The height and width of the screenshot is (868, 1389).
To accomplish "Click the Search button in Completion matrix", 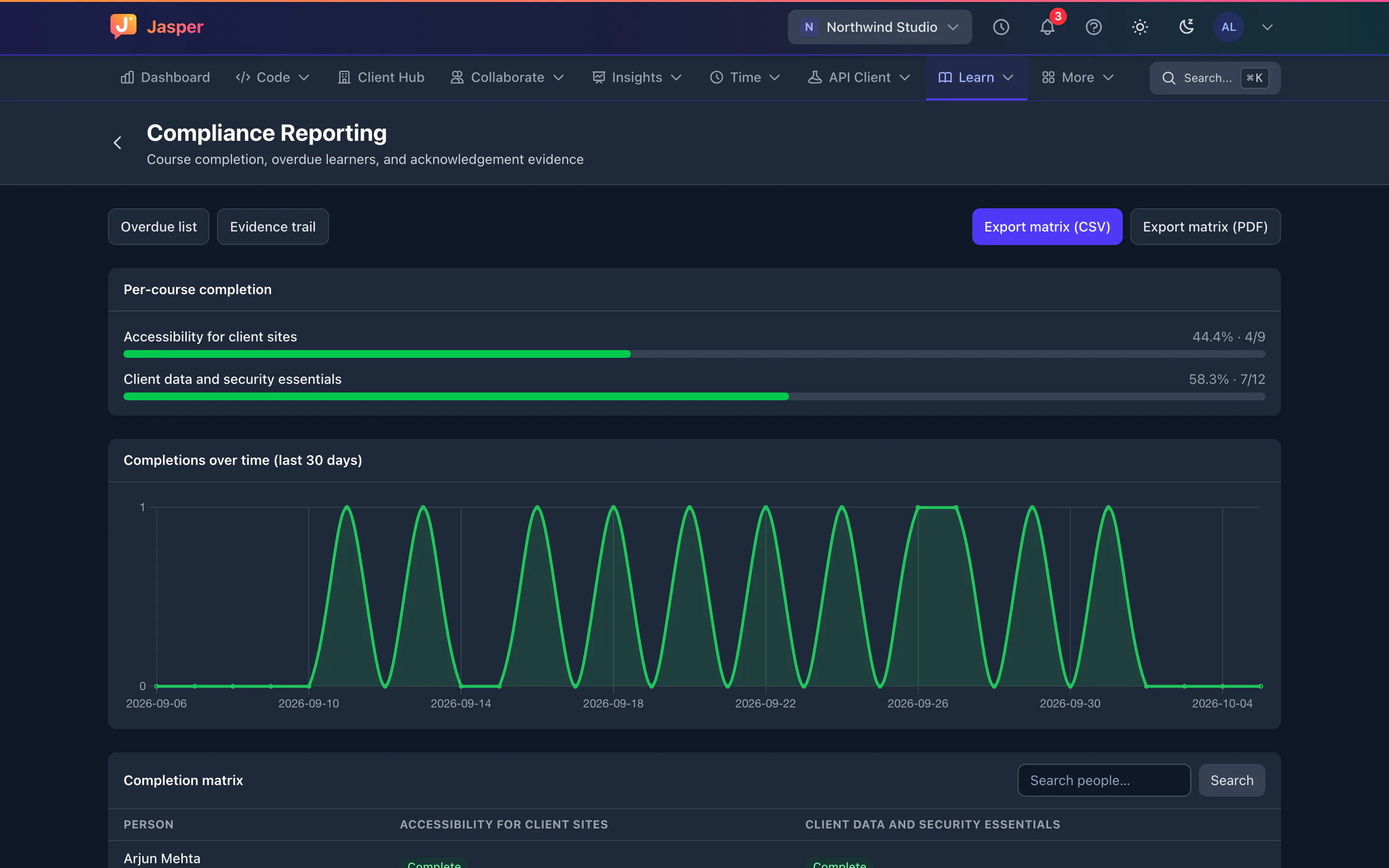I will click(1232, 780).
